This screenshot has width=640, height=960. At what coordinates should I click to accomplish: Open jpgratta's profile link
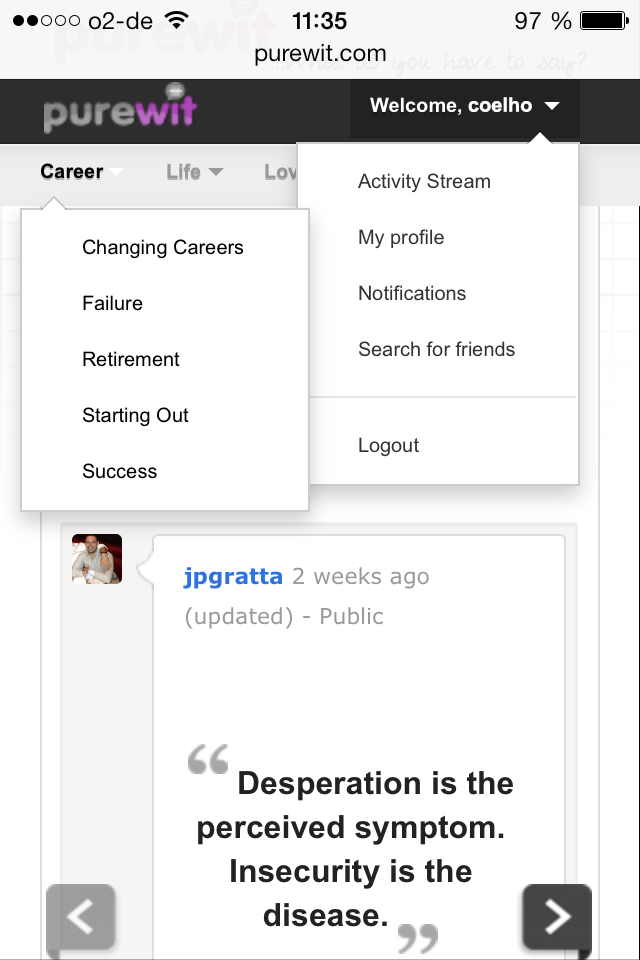pyautogui.click(x=233, y=577)
